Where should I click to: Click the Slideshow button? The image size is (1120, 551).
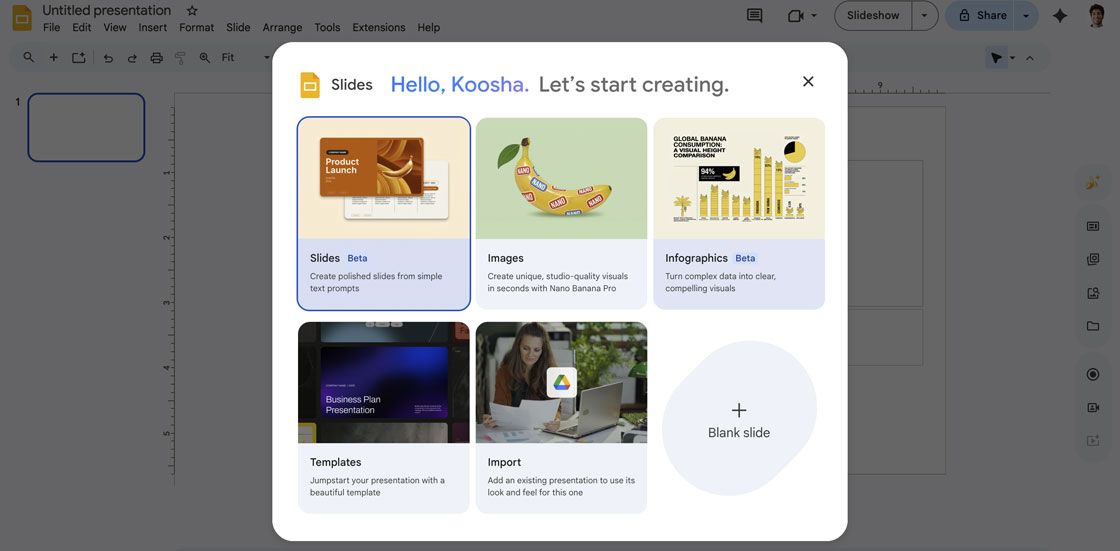873,16
